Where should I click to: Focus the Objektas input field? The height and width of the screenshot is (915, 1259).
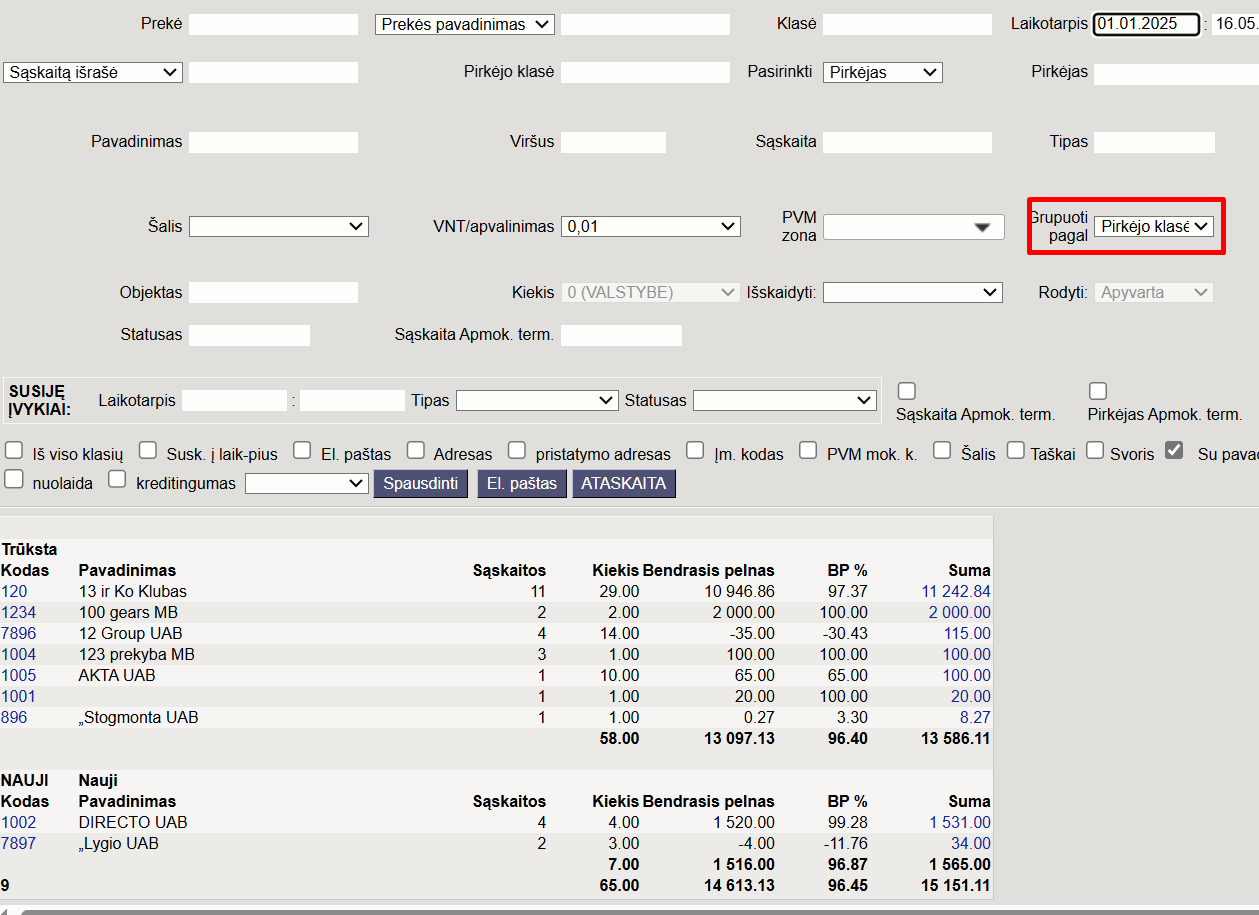(273, 292)
